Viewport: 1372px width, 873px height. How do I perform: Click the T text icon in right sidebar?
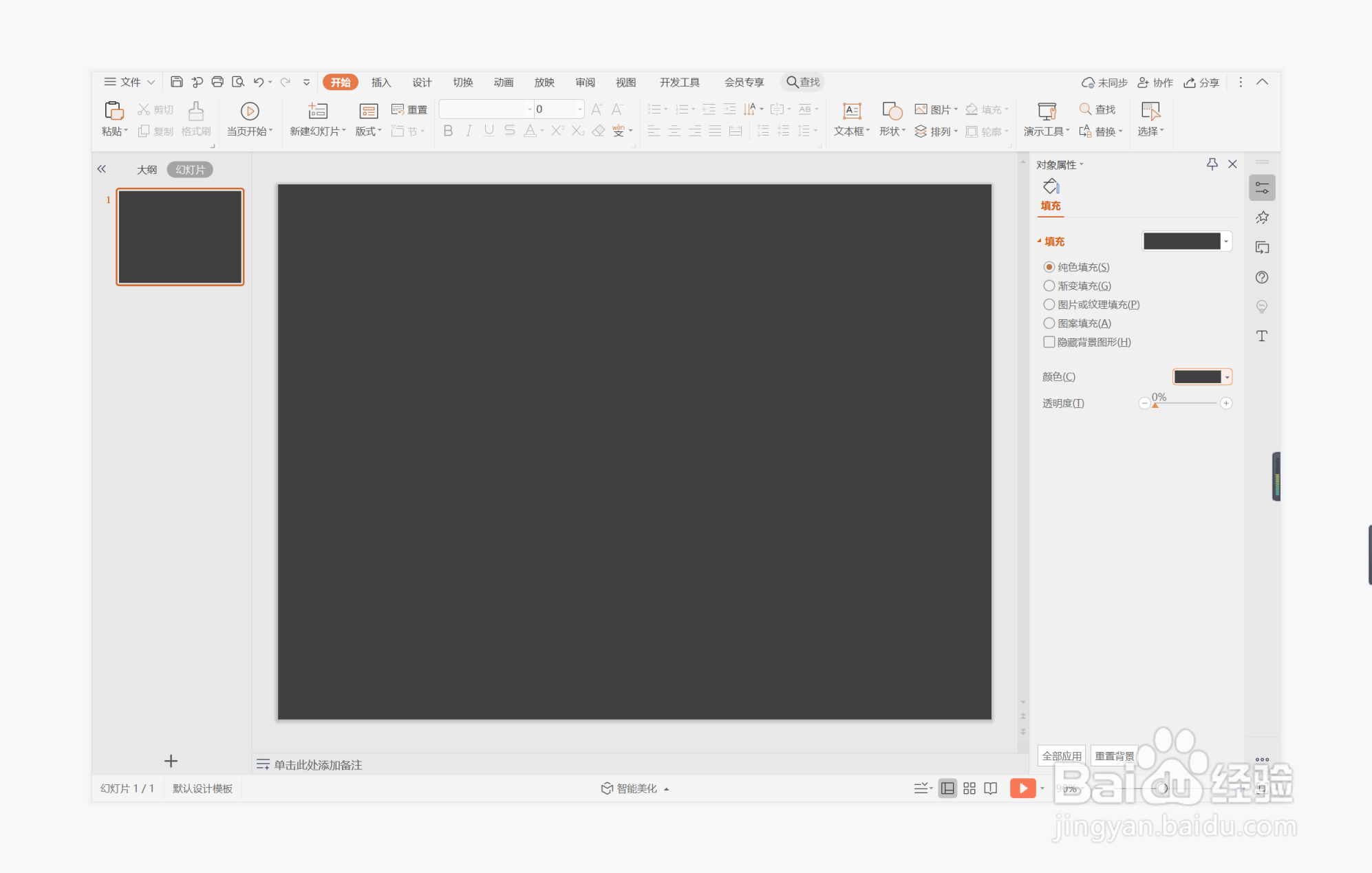[x=1262, y=336]
